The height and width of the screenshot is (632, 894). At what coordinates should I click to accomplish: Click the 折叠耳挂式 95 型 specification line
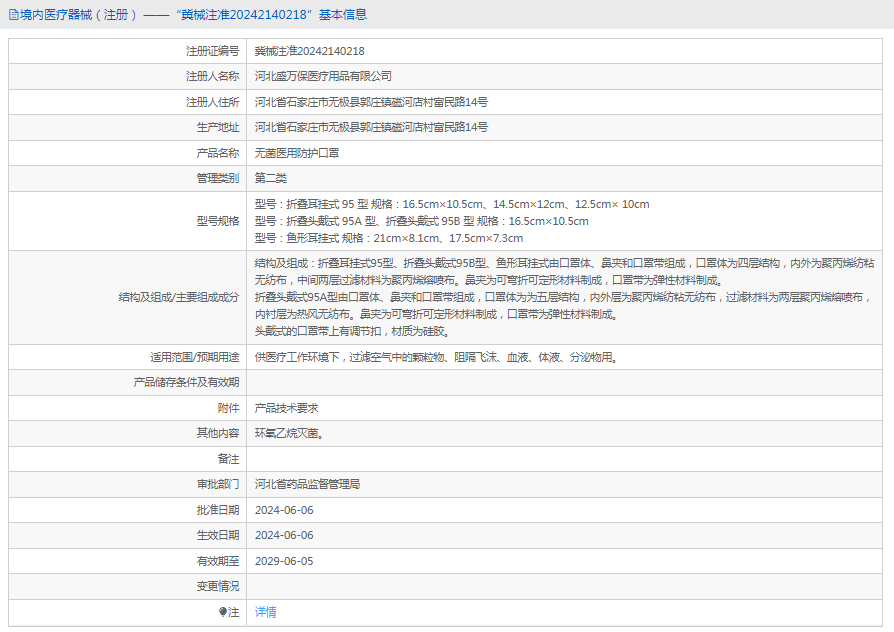click(452, 204)
